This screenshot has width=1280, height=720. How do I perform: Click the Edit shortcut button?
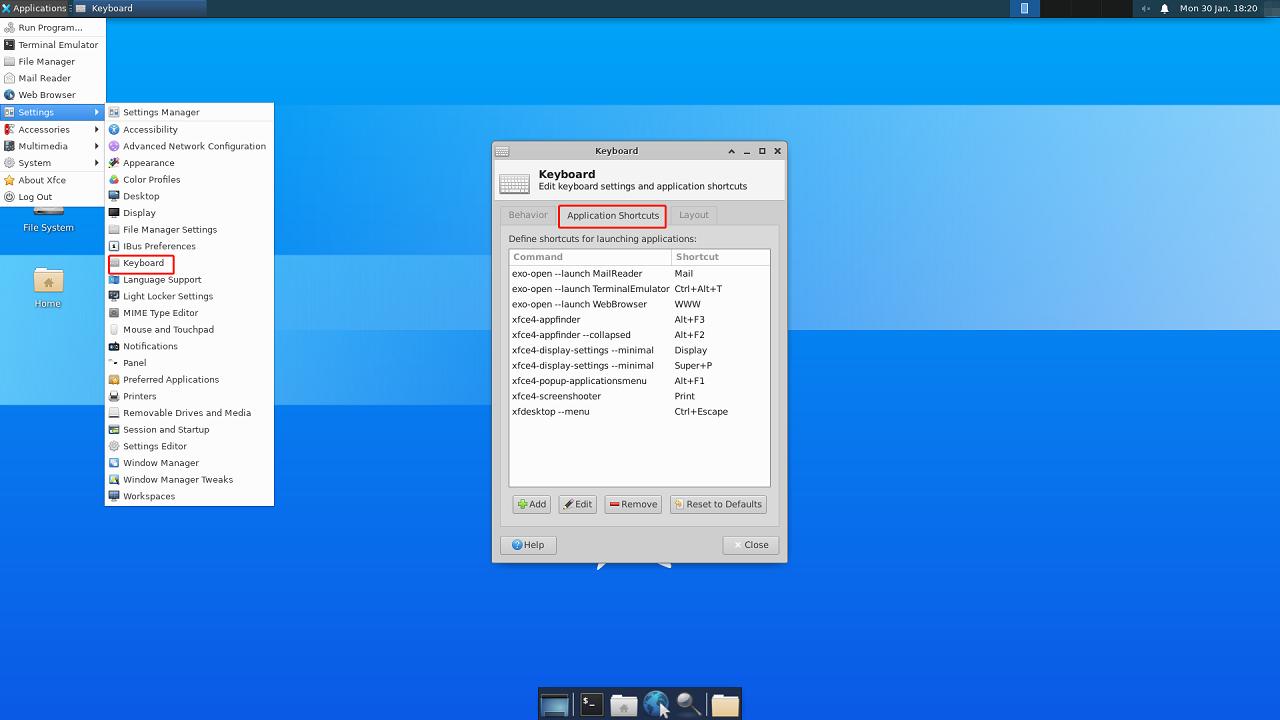click(x=577, y=504)
